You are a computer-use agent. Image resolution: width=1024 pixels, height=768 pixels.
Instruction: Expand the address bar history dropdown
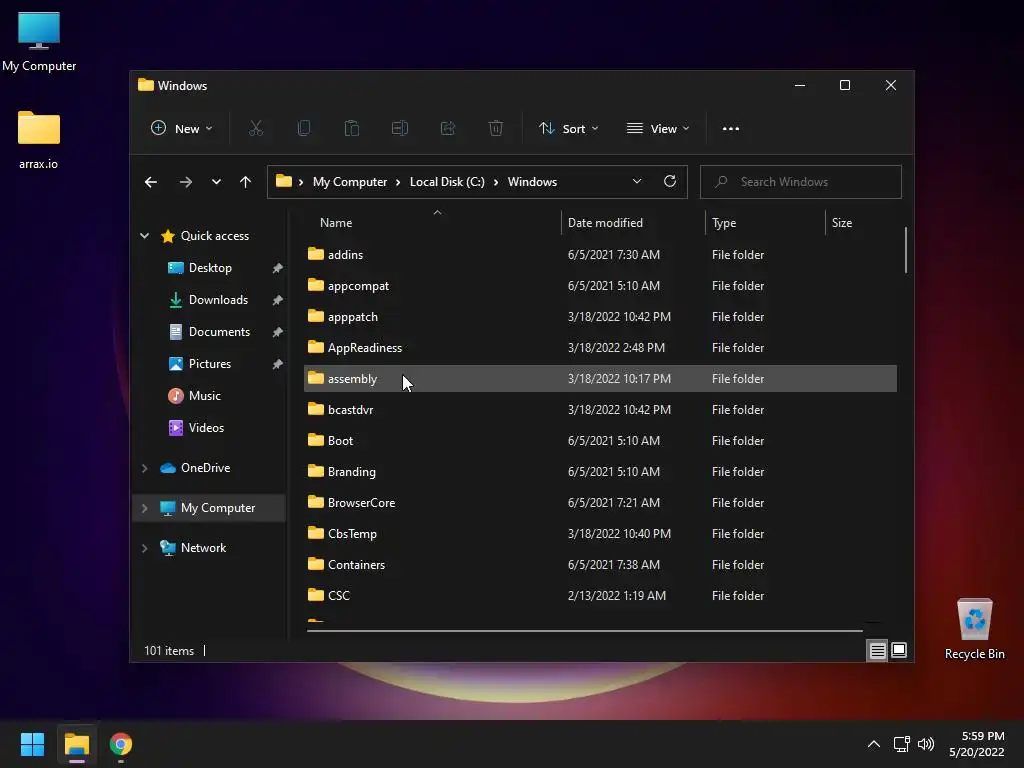tap(637, 182)
